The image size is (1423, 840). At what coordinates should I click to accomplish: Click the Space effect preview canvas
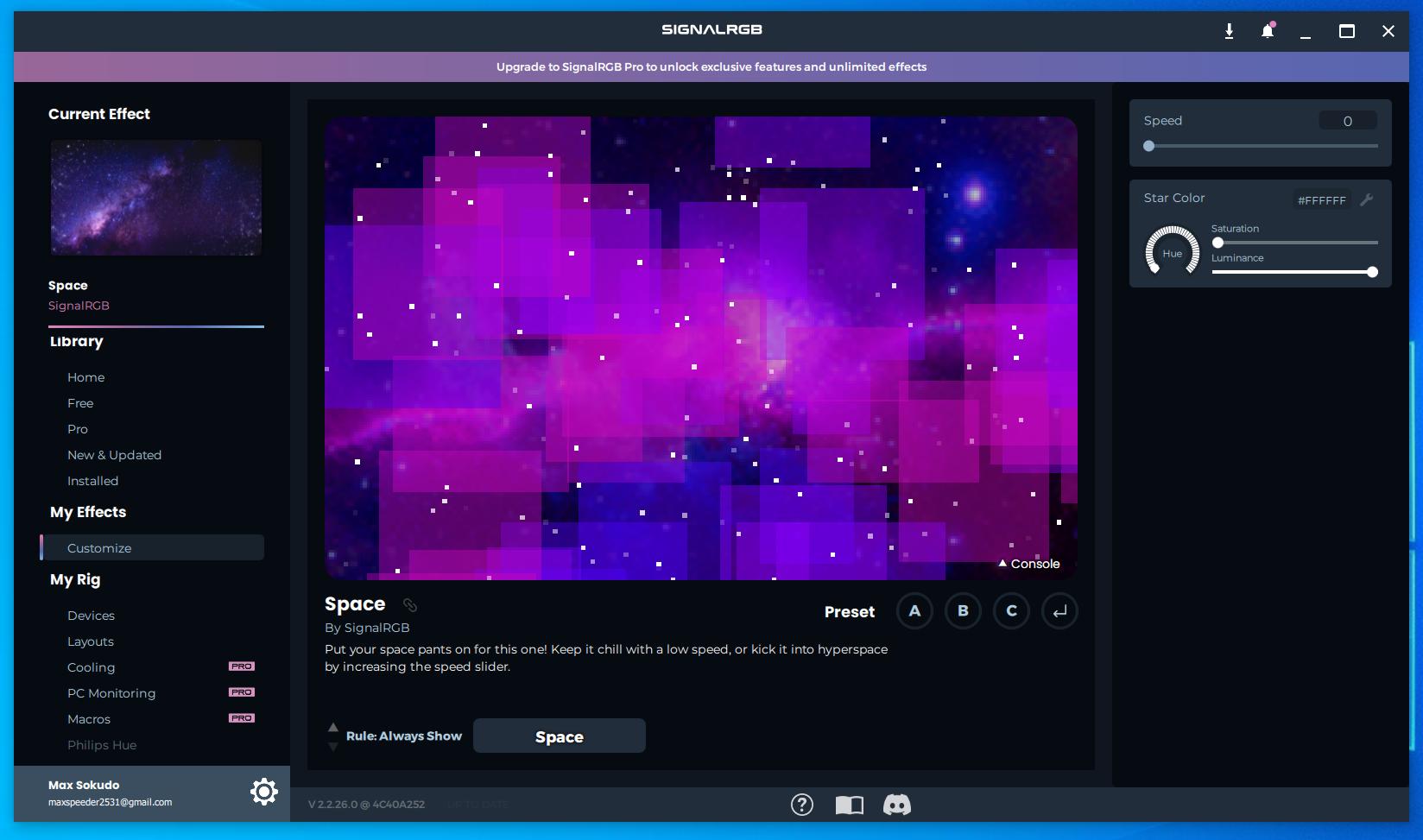tap(701, 348)
